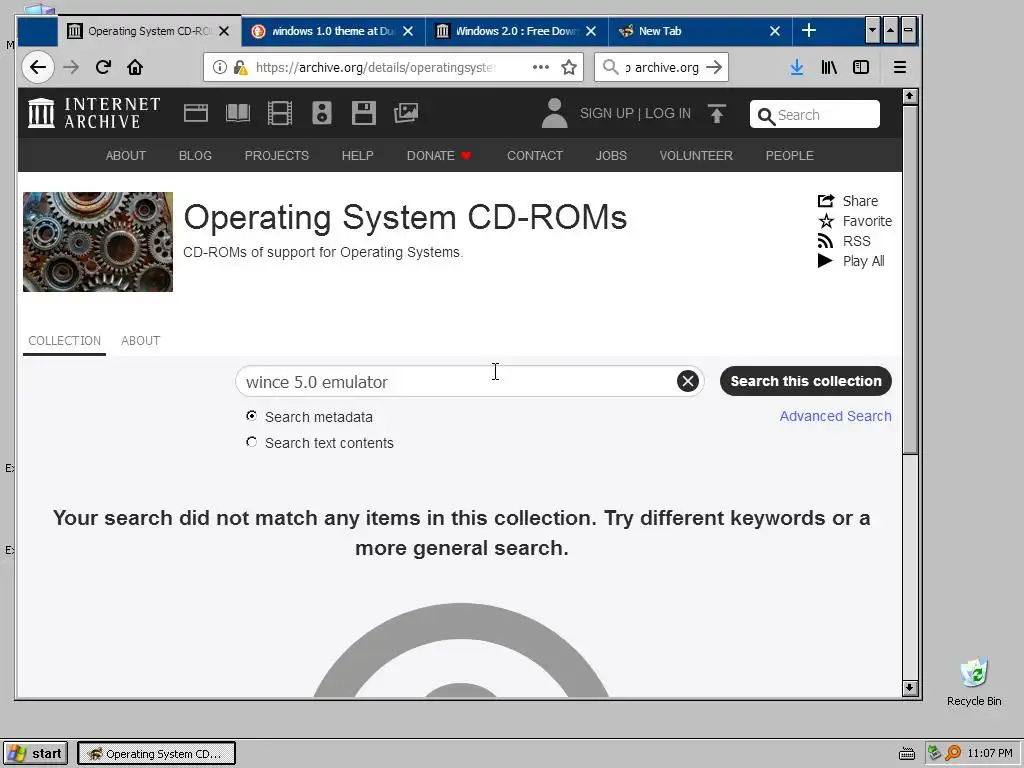1024x768 pixels.
Task: Click the page scrollbar down arrow
Action: pyautogui.click(x=910, y=688)
